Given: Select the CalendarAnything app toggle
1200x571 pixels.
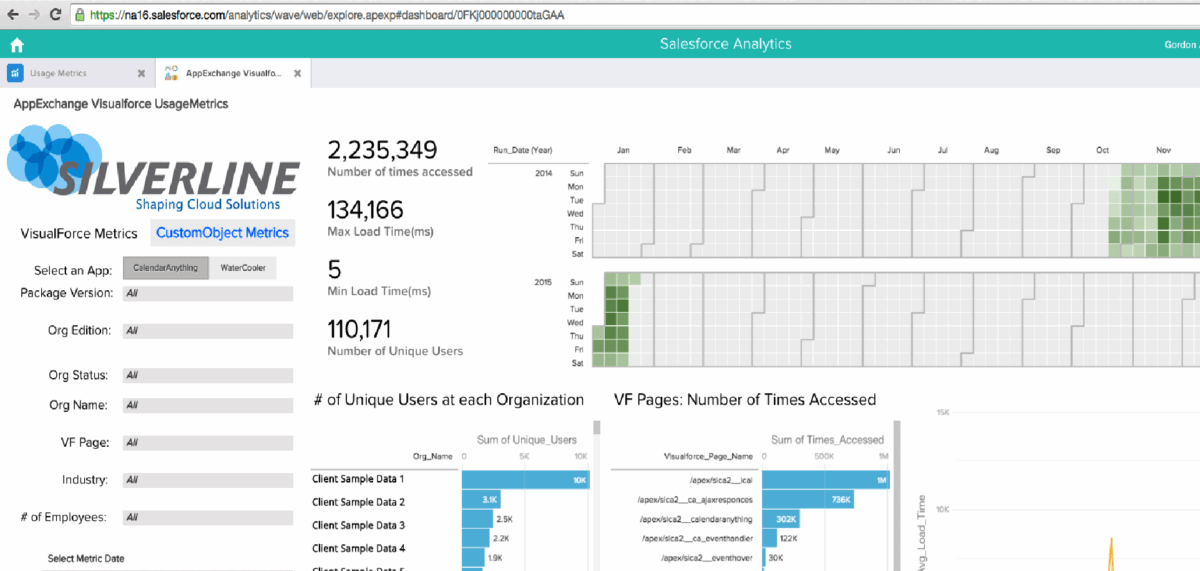Looking at the screenshot, I should click(x=166, y=268).
